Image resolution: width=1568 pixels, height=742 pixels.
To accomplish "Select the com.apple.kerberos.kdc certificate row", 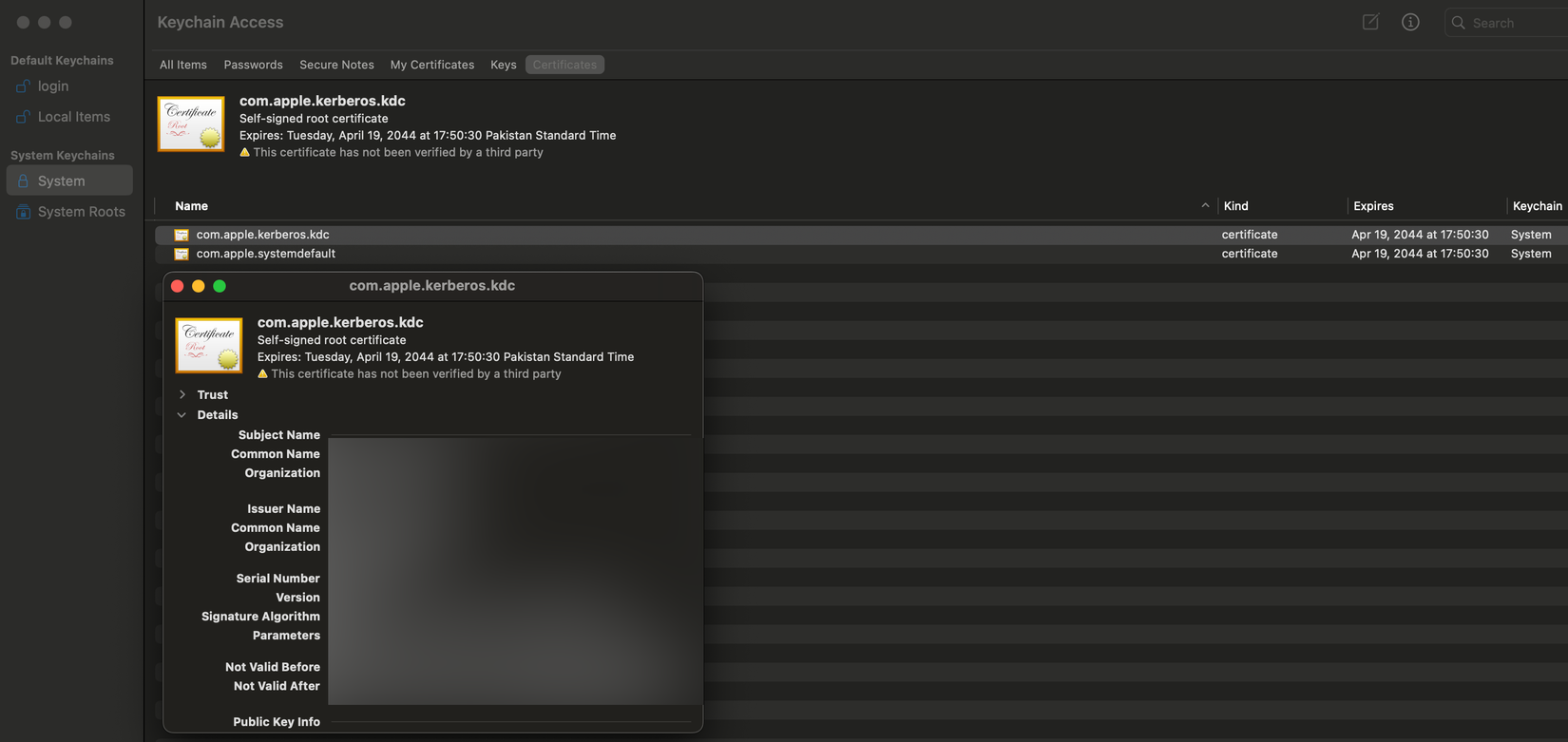I will pyautogui.click(x=861, y=235).
